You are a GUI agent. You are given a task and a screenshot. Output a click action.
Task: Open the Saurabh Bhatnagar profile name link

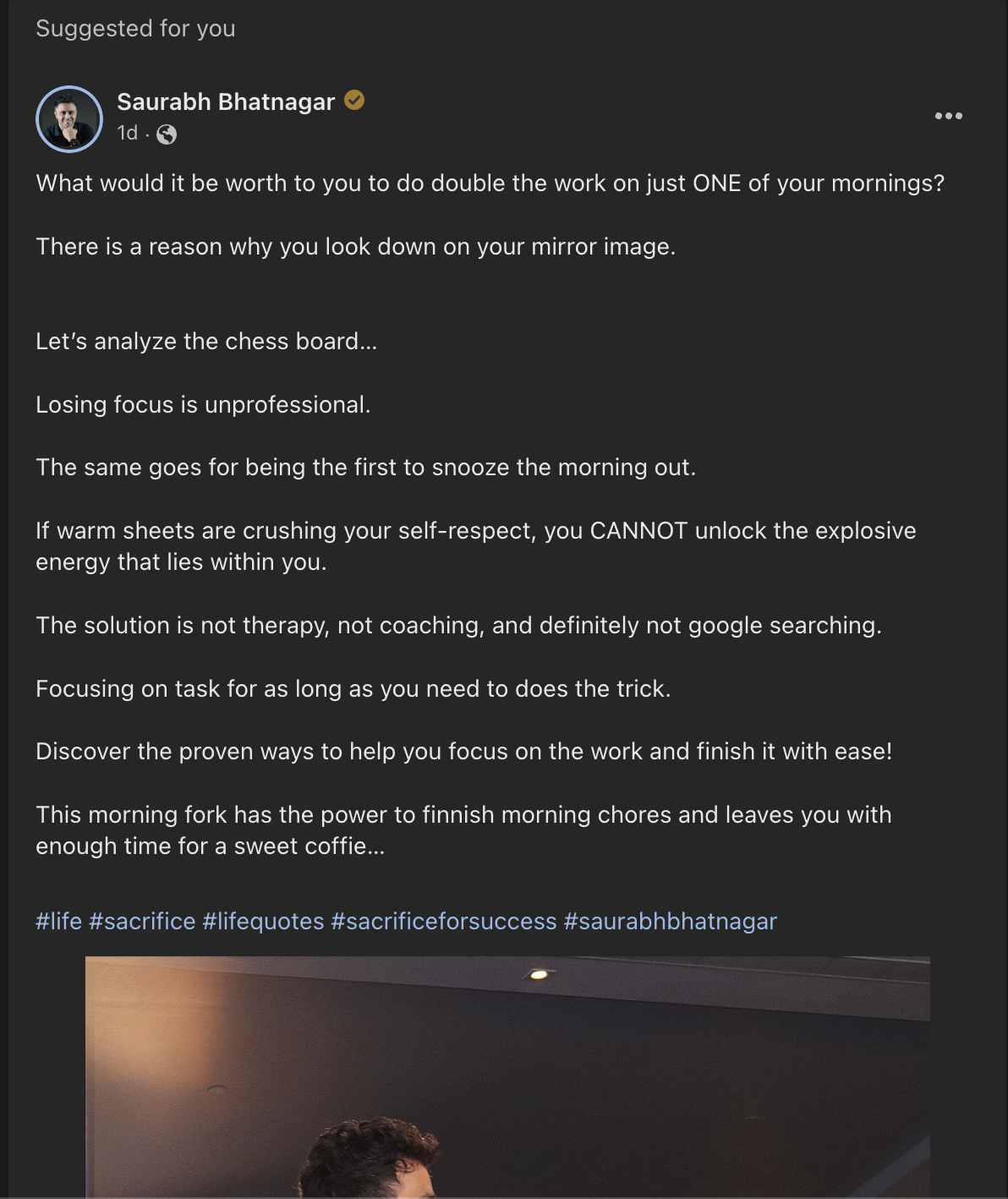coord(226,101)
